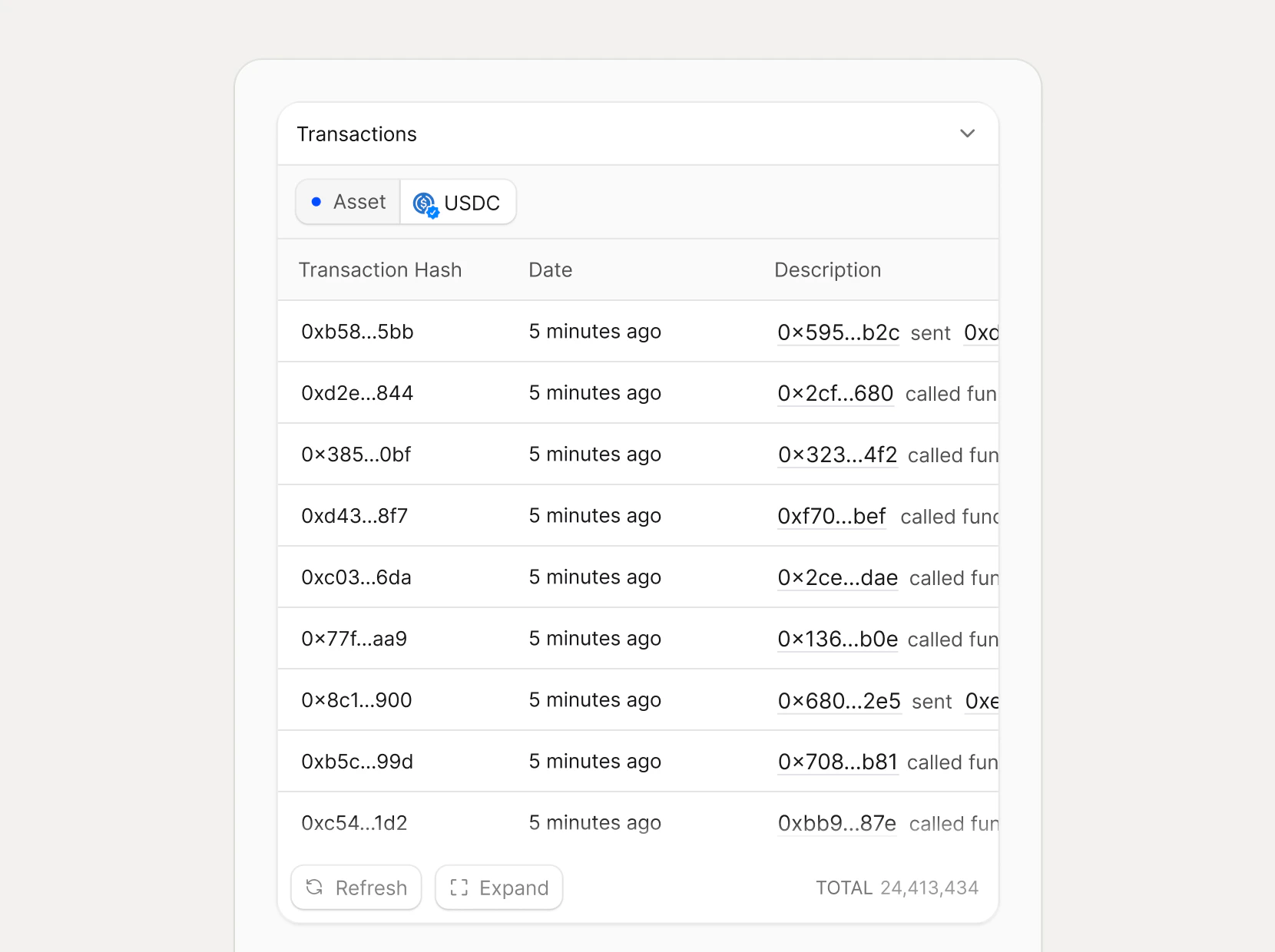
Task: Click the circular refresh icon in Refresh button
Action: coord(314,888)
